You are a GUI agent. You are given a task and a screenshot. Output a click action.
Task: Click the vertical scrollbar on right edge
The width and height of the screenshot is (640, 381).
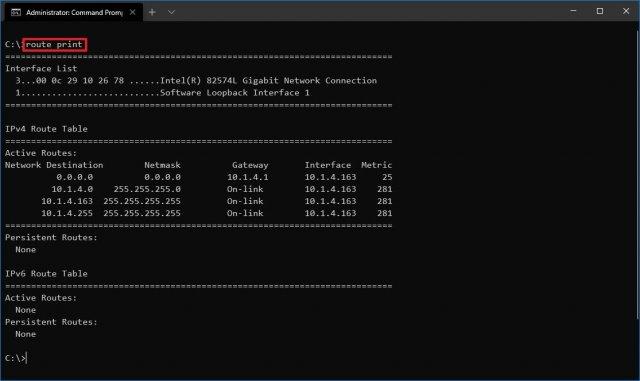(638, 172)
